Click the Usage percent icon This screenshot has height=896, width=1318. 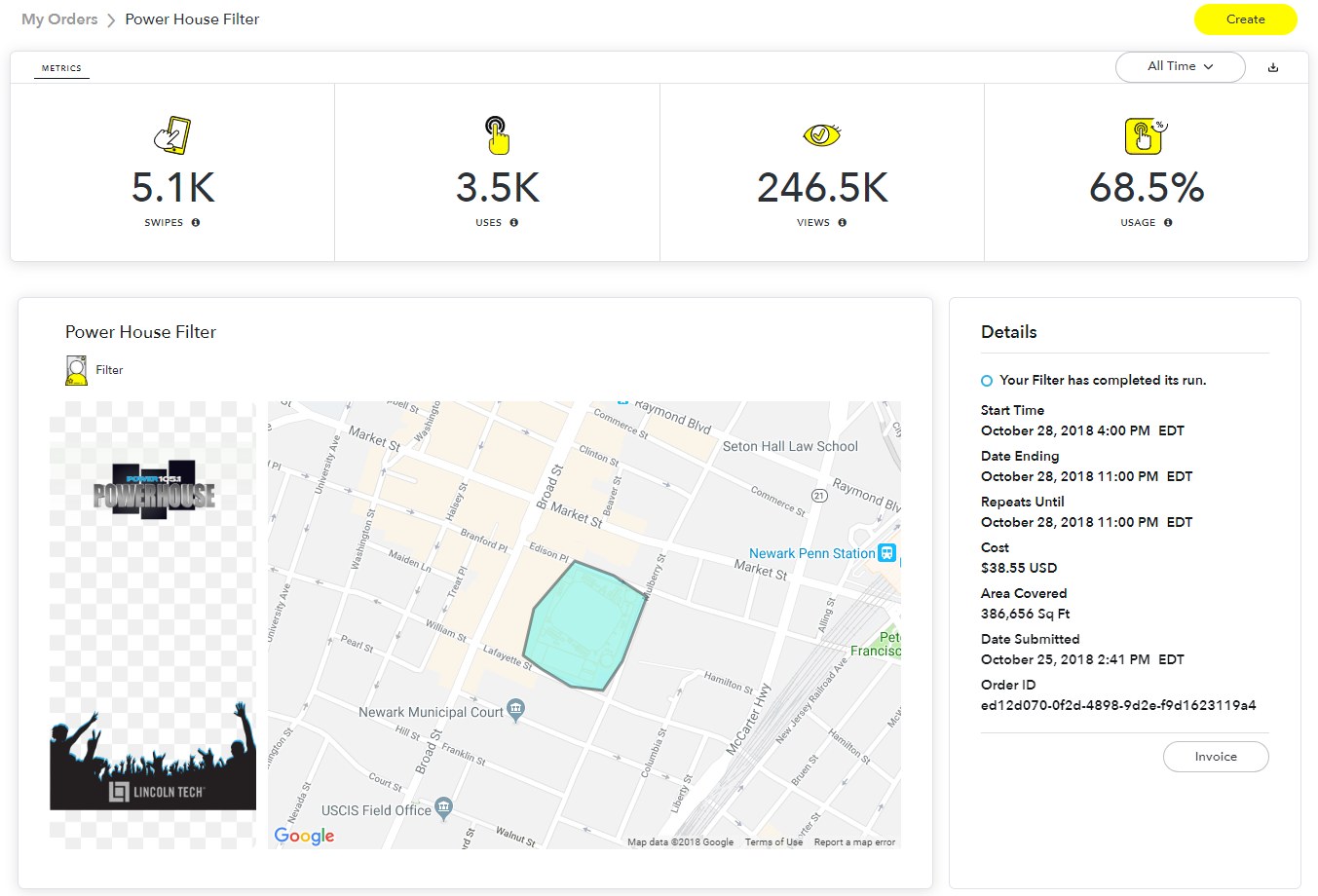click(1146, 136)
